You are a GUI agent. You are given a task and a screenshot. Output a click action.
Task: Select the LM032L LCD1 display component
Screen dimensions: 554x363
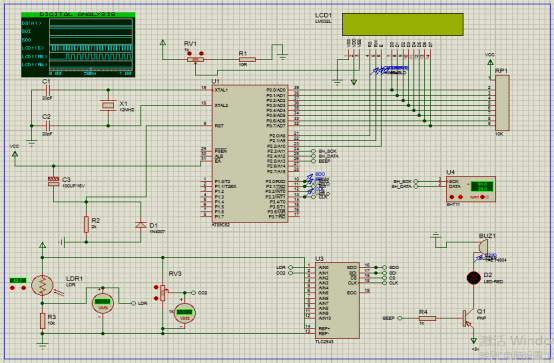(x=402, y=24)
